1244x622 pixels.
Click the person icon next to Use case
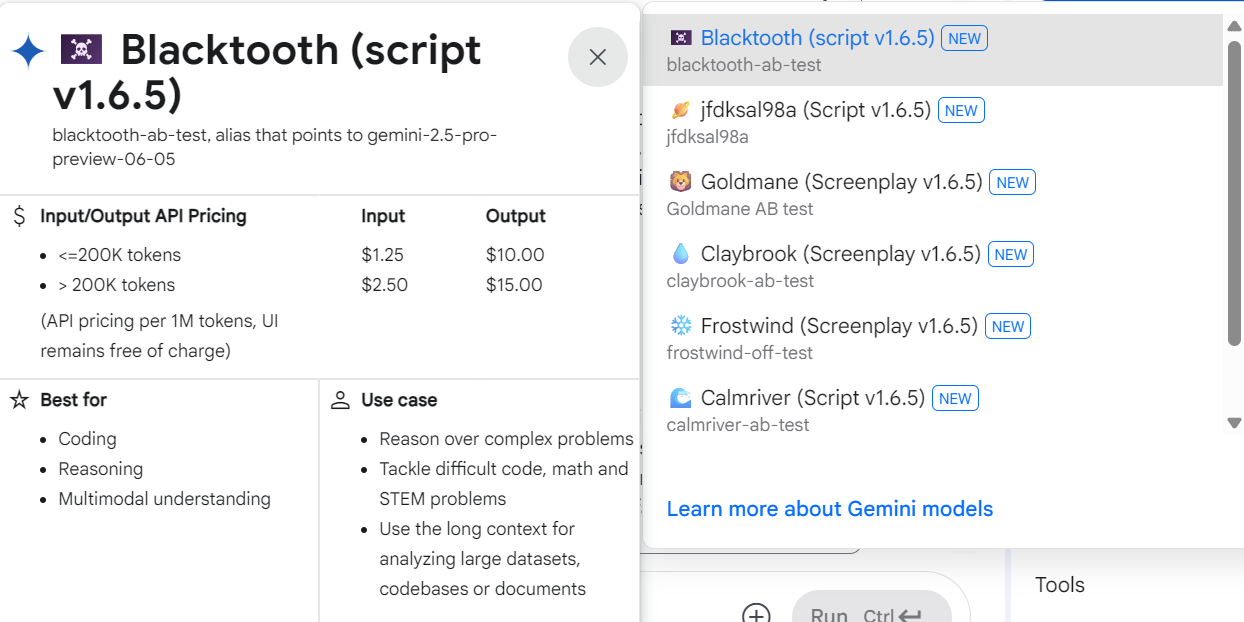point(340,400)
